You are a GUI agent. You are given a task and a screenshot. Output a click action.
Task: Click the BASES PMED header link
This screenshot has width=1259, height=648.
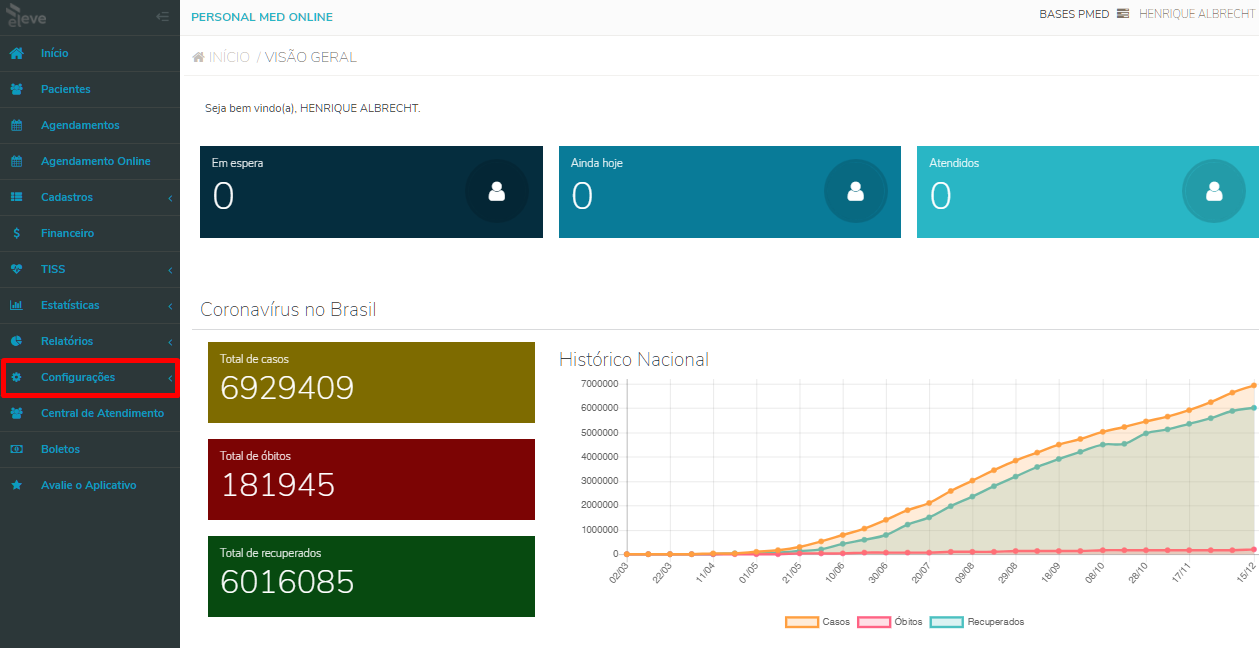click(x=1074, y=14)
